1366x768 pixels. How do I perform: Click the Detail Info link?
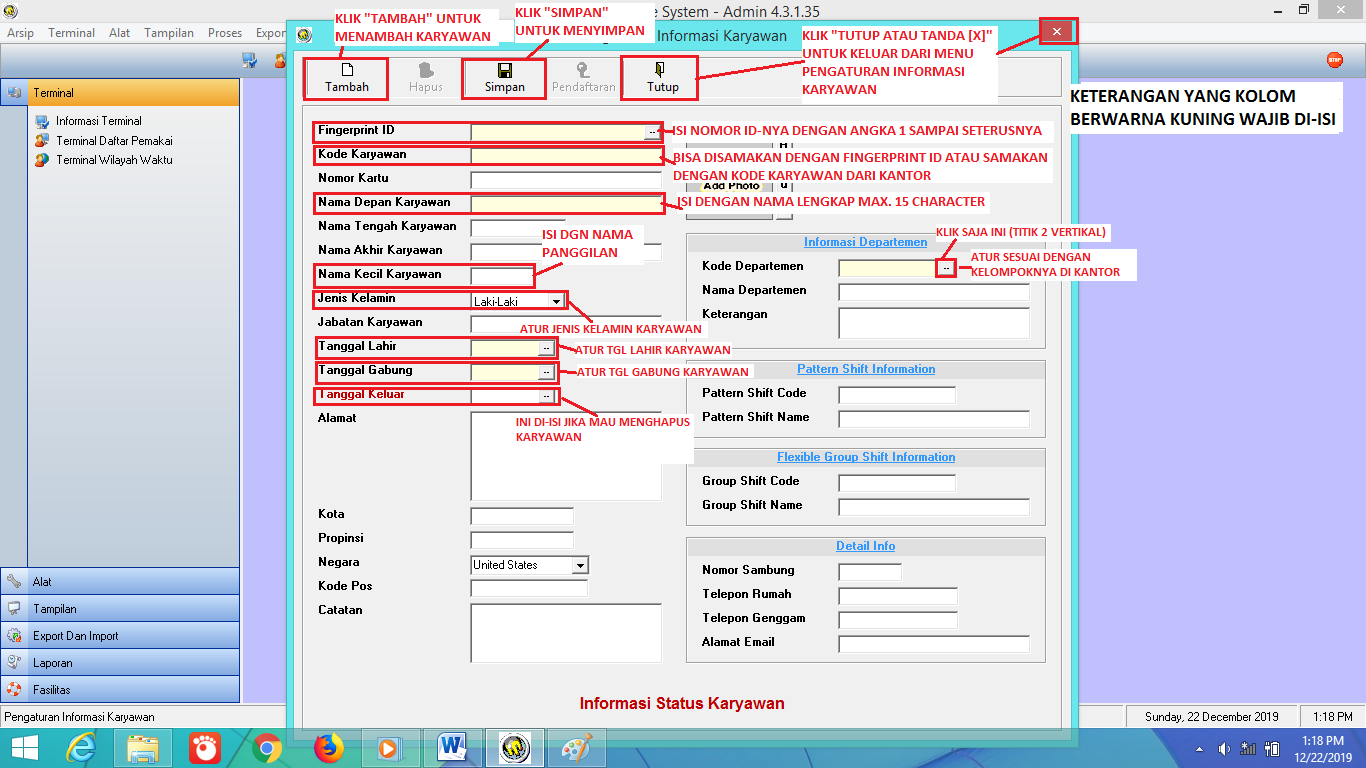(x=866, y=546)
